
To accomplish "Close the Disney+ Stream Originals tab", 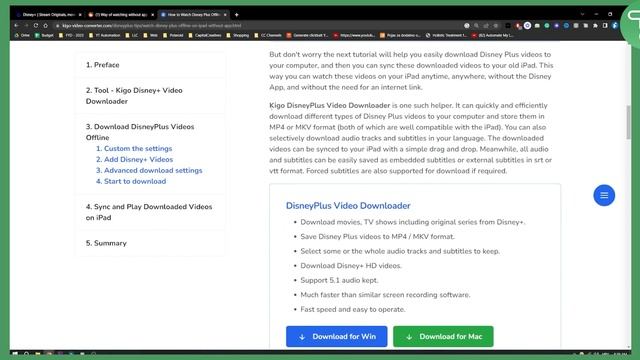I will tap(80, 15).
